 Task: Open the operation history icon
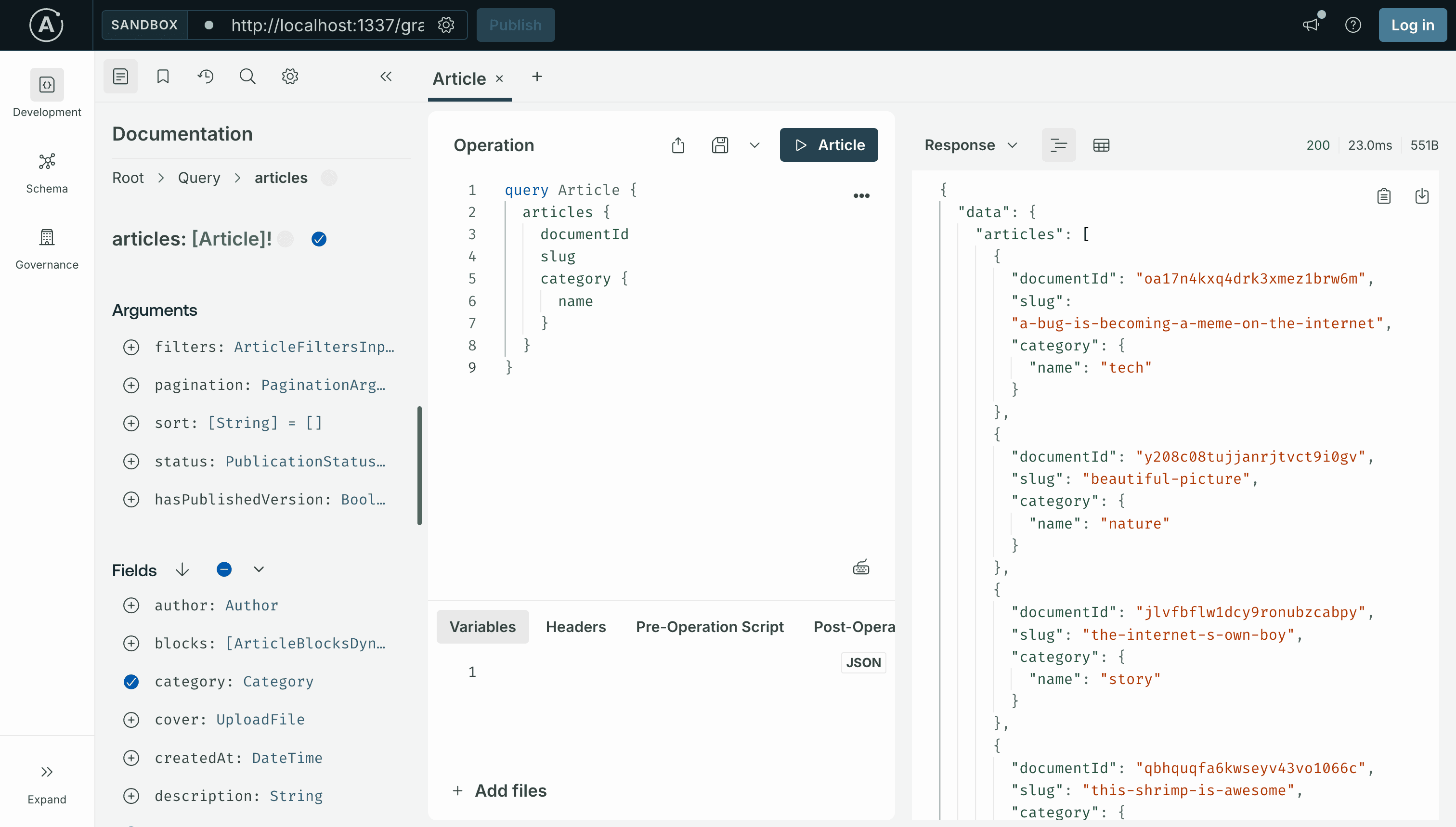pos(205,76)
